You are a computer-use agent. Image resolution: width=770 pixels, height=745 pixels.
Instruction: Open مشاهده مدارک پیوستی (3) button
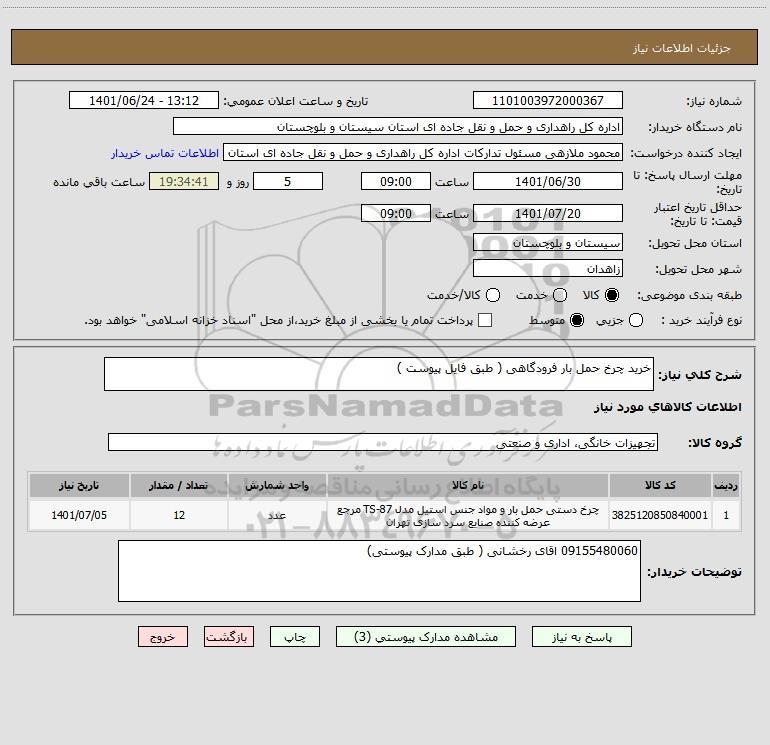click(x=426, y=637)
